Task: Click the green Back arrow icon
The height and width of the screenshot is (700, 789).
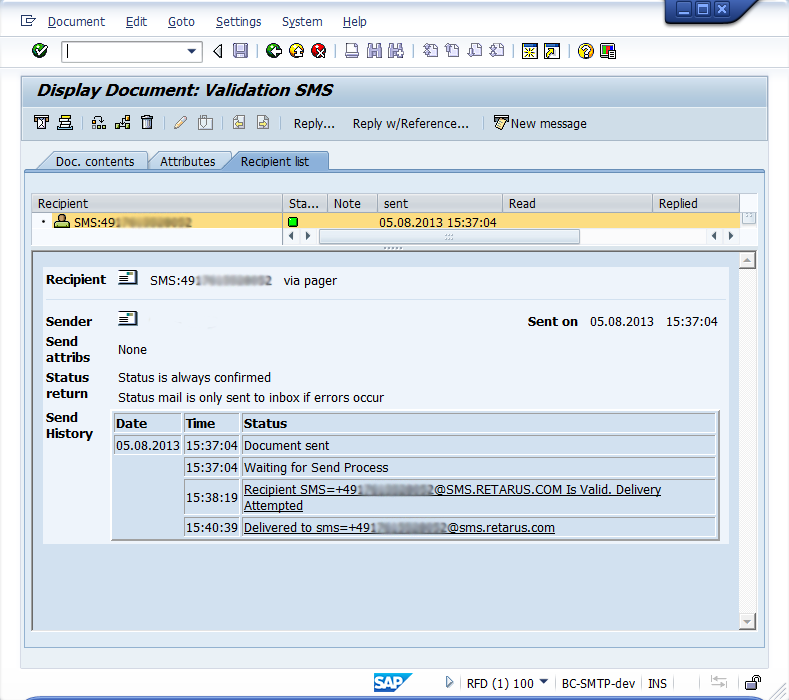Action: [274, 51]
